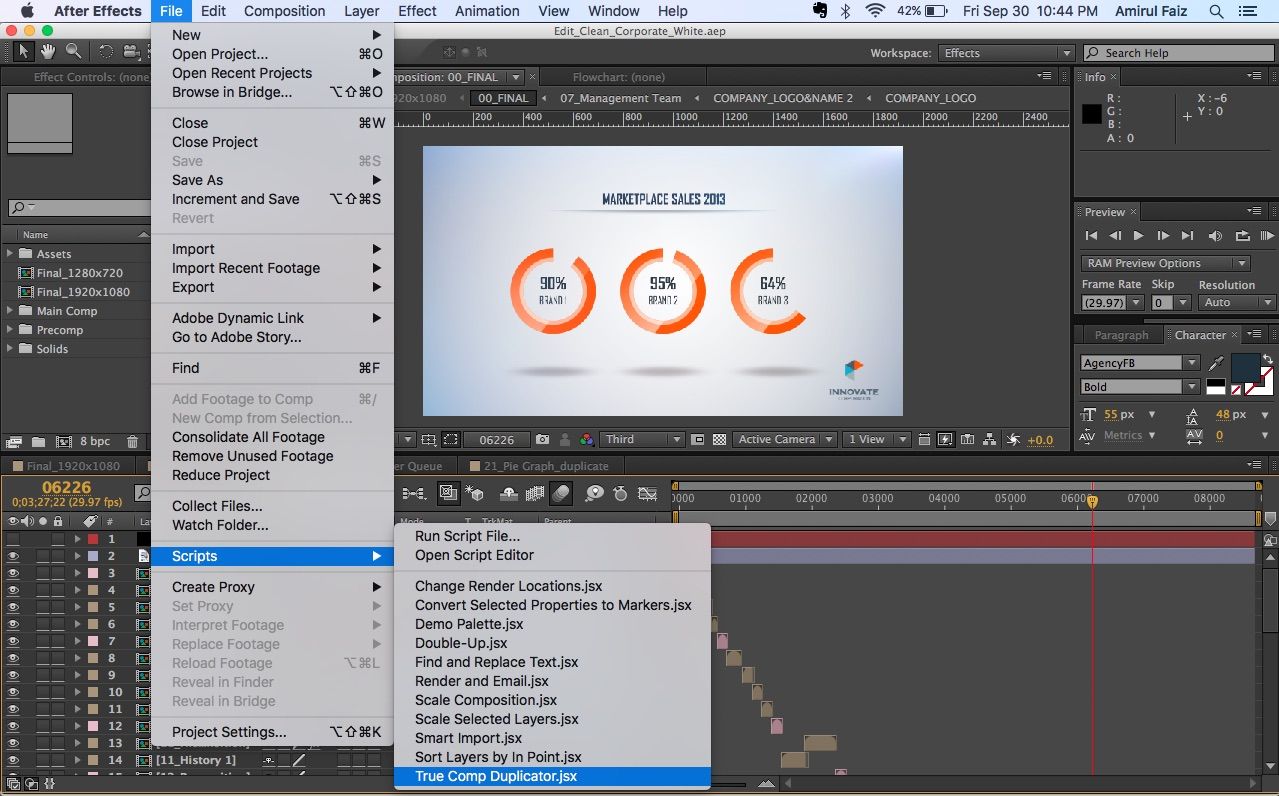Enable Draft 3D in timeline
Viewport: 1279px width, 796px height.
[475, 493]
